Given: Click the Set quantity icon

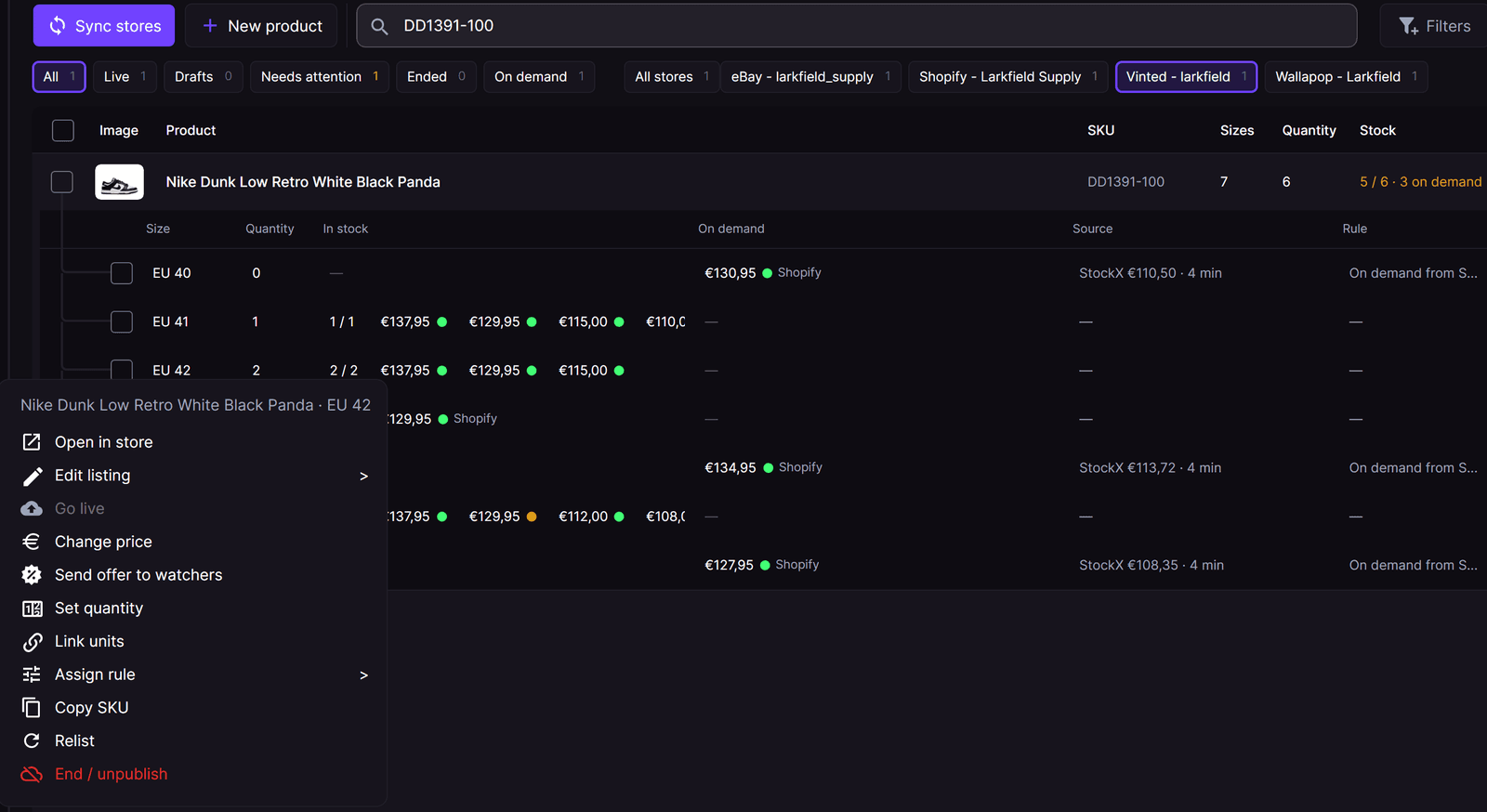Looking at the screenshot, I should point(32,609).
